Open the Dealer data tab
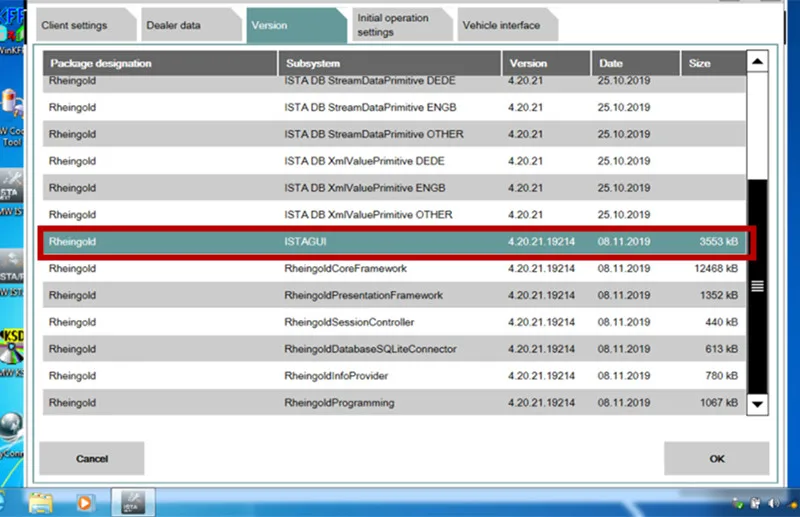Screen dimensions: 800x517 tap(190, 25)
